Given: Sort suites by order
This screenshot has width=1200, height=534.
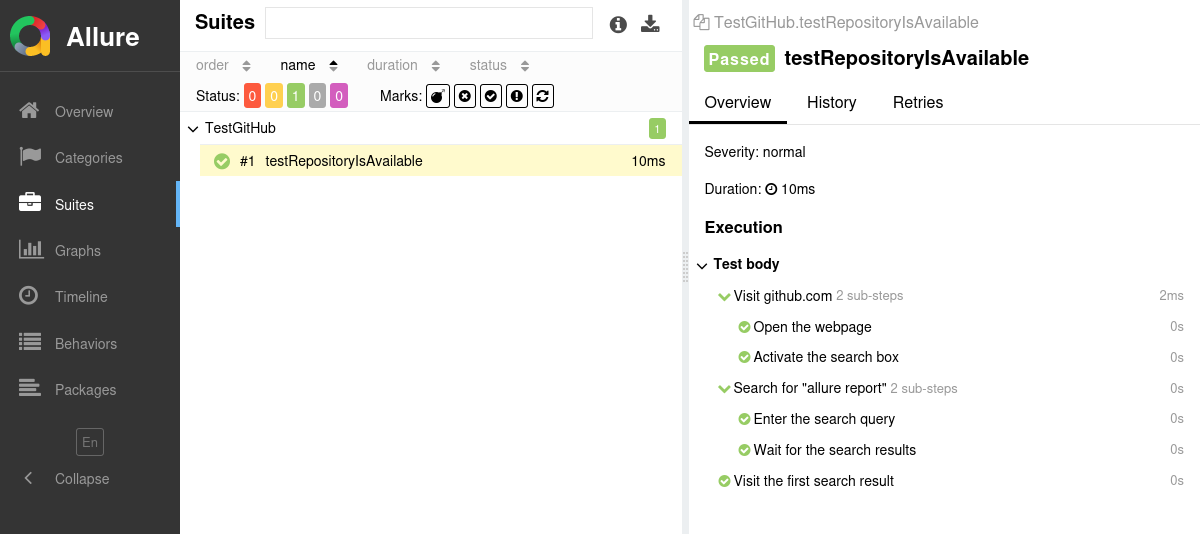Looking at the screenshot, I should coord(224,65).
